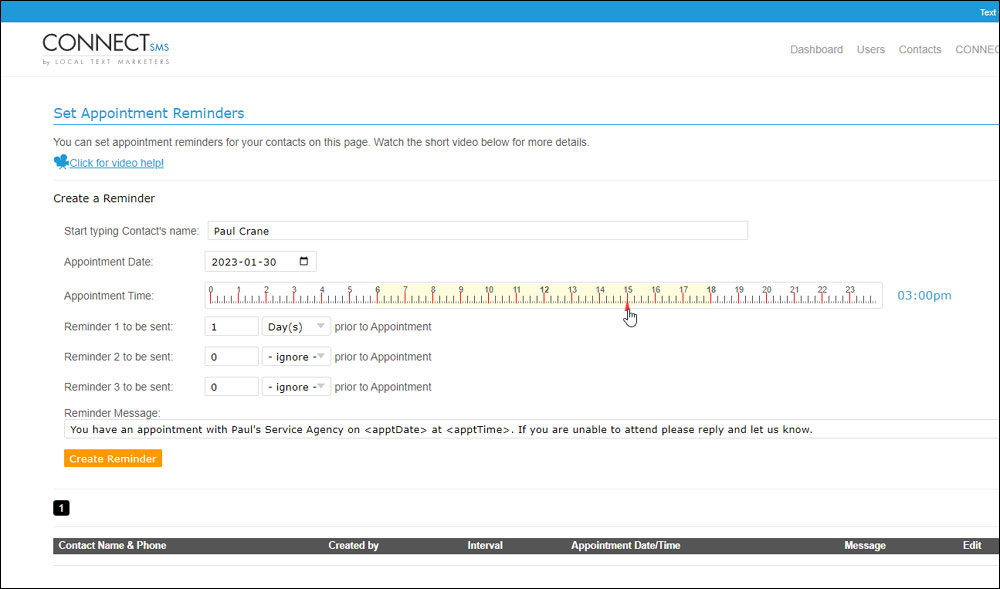Click the red 03:00pm time slider handle
This screenshot has height=589, width=1000.
628,307
